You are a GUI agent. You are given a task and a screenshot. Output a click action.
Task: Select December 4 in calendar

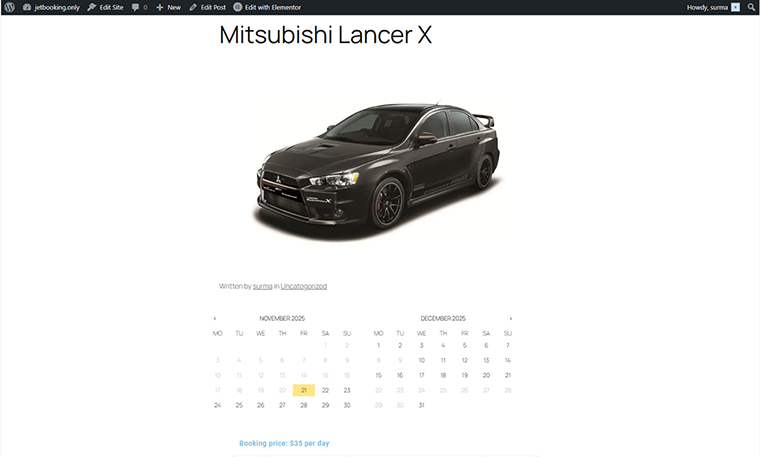(x=443, y=346)
